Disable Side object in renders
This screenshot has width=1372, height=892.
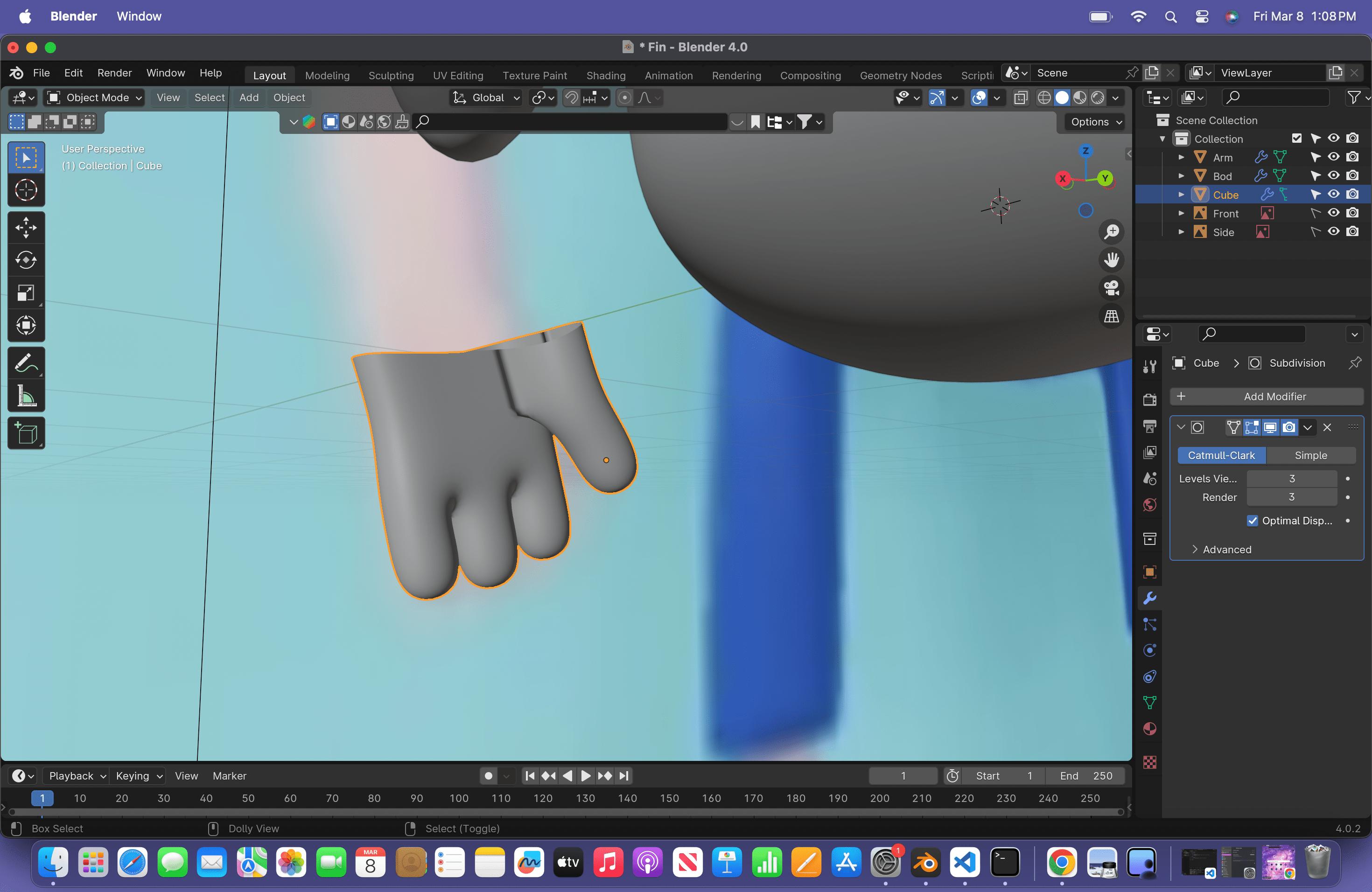[1352, 232]
